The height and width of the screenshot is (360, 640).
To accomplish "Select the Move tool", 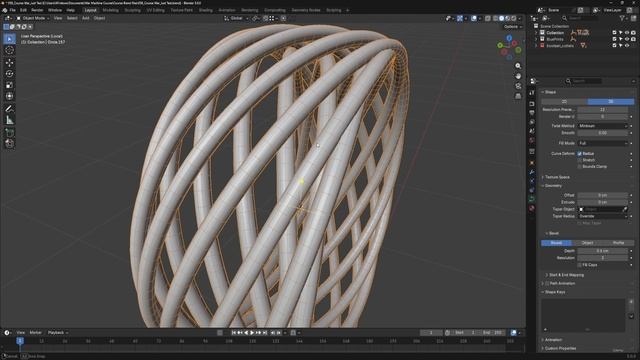I will tap(9, 62).
